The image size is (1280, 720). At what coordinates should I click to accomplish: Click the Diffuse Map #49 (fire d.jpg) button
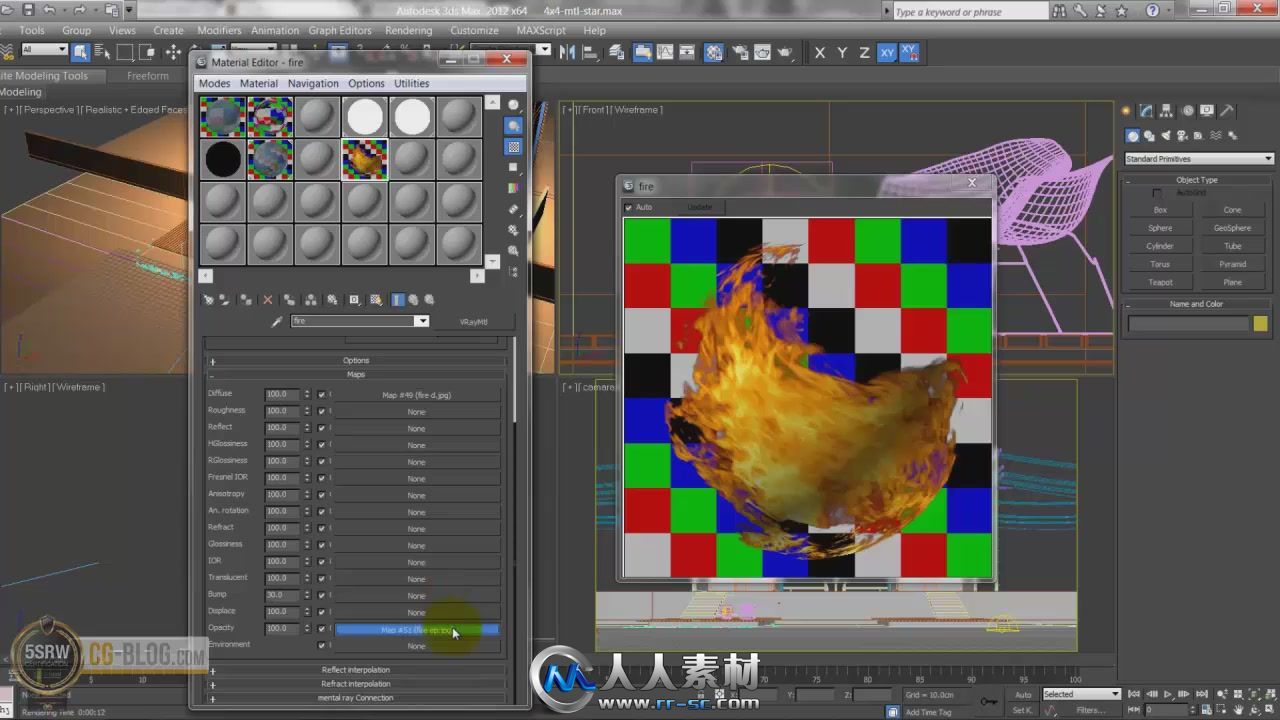pos(416,395)
